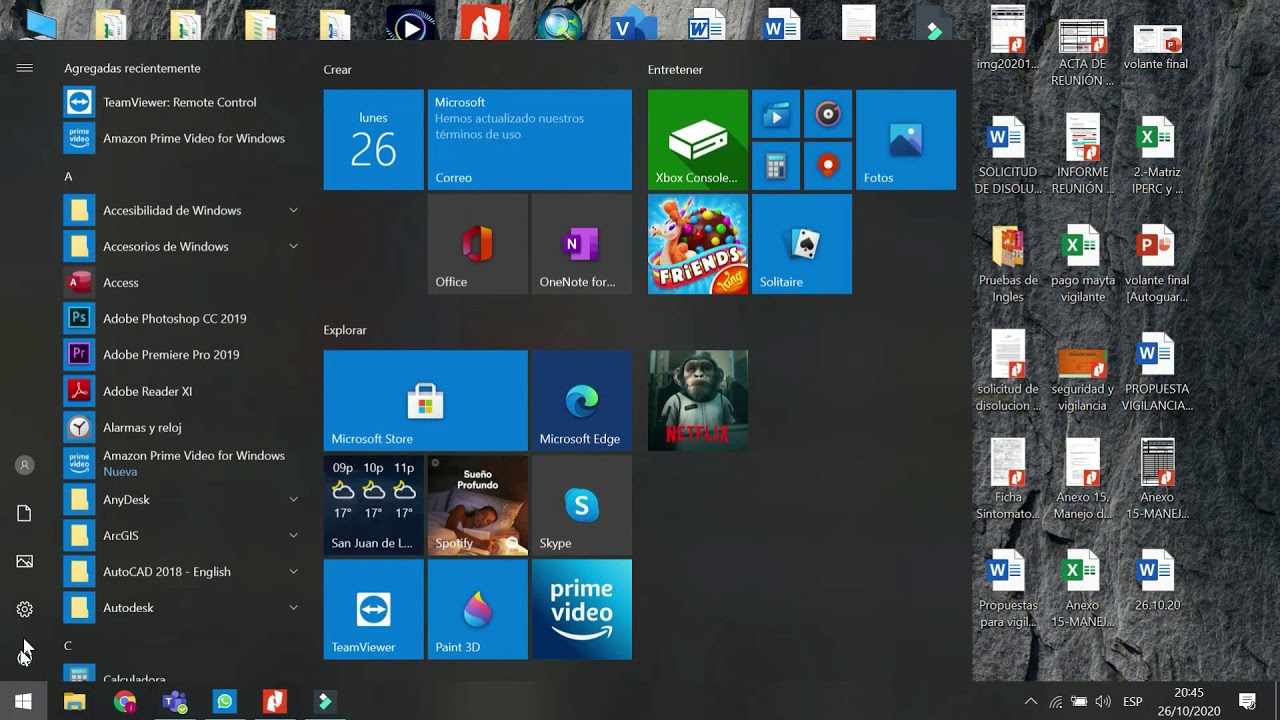The width and height of the screenshot is (1280, 720).
Task: Open the Candy Crush Friends tile
Action: [698, 244]
